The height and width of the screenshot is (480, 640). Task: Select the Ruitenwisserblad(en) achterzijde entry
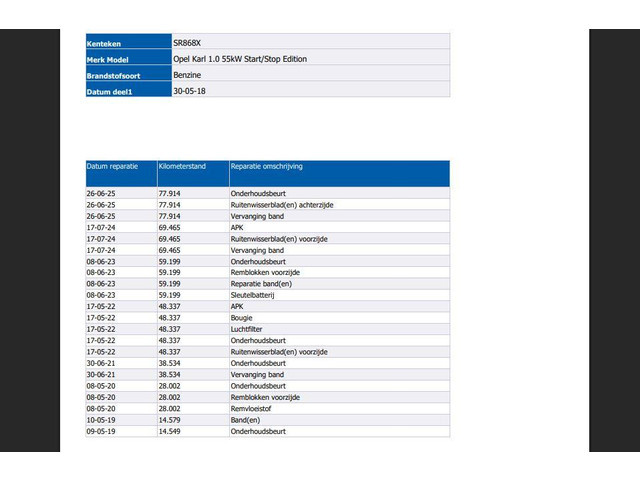click(282, 205)
